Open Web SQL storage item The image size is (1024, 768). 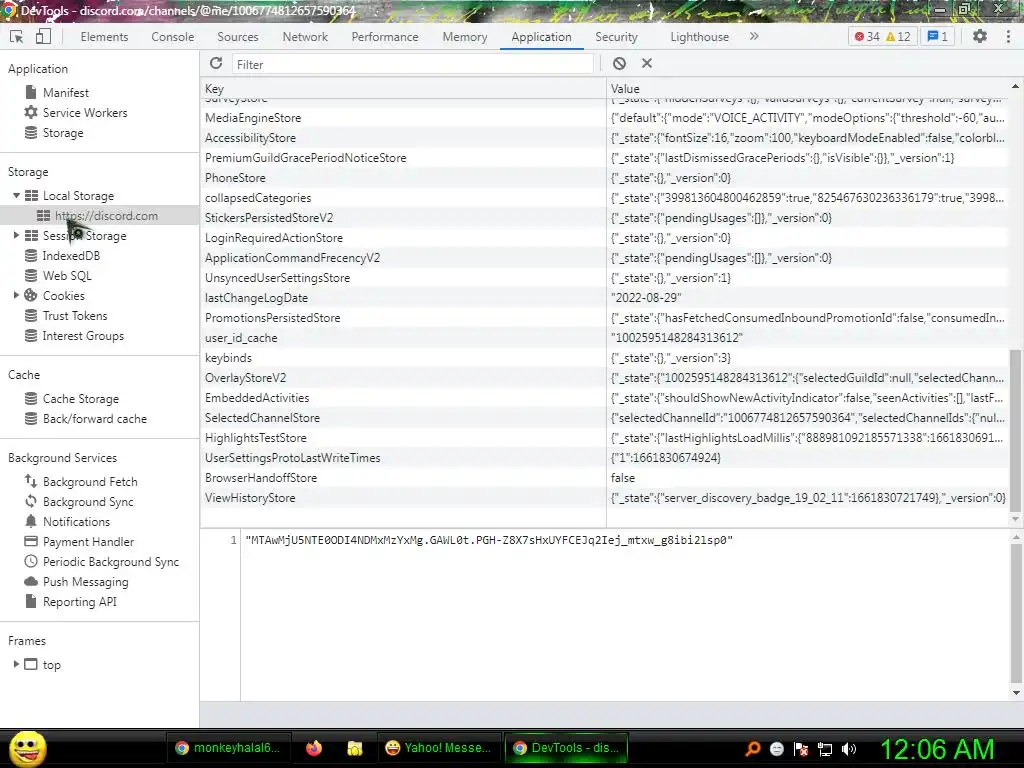pyautogui.click(x=67, y=276)
